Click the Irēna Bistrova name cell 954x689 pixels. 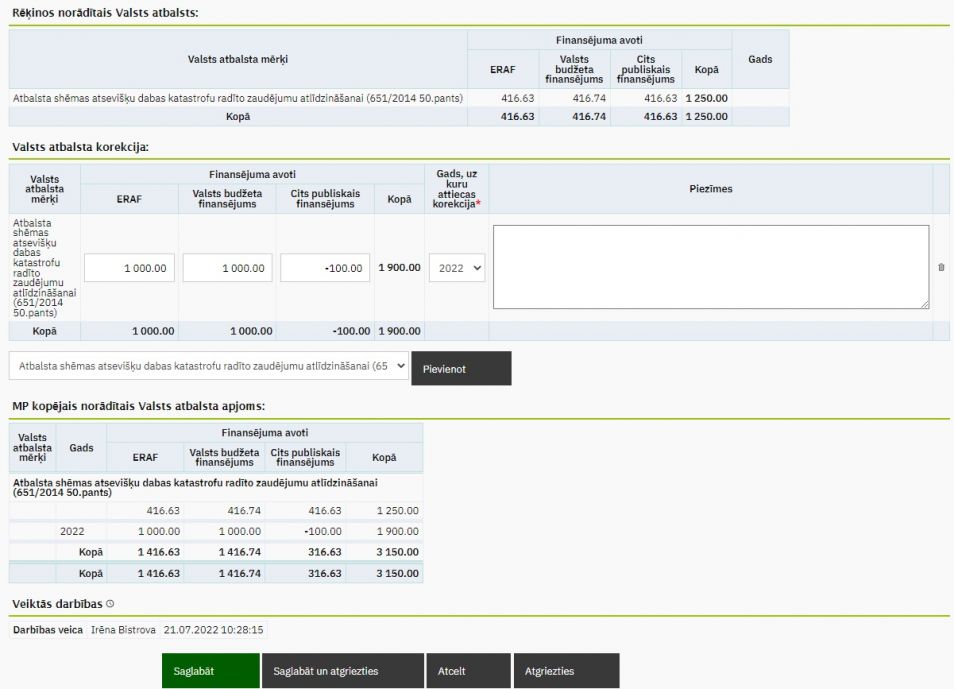(123, 630)
